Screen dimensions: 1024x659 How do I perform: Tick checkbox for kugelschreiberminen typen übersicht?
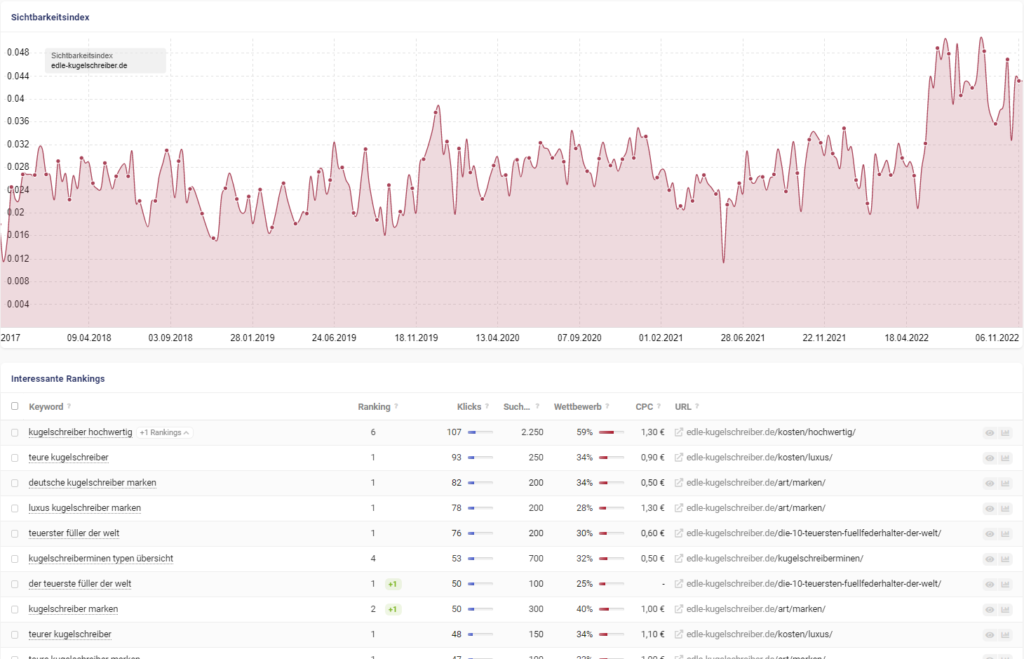coord(14,559)
